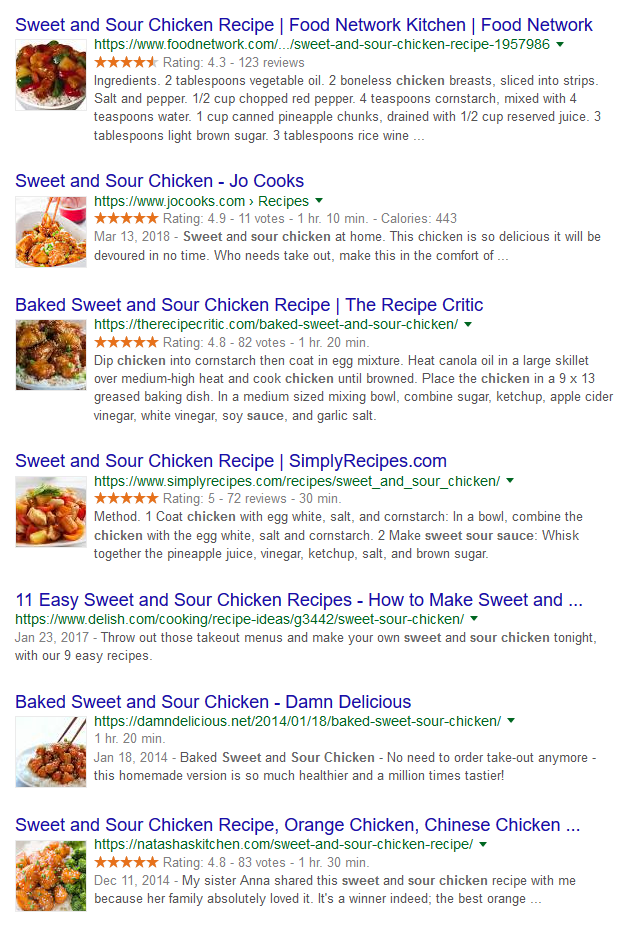Expand the therecipecritic.com URL dropdown arrow
622x934 pixels.
tap(468, 325)
